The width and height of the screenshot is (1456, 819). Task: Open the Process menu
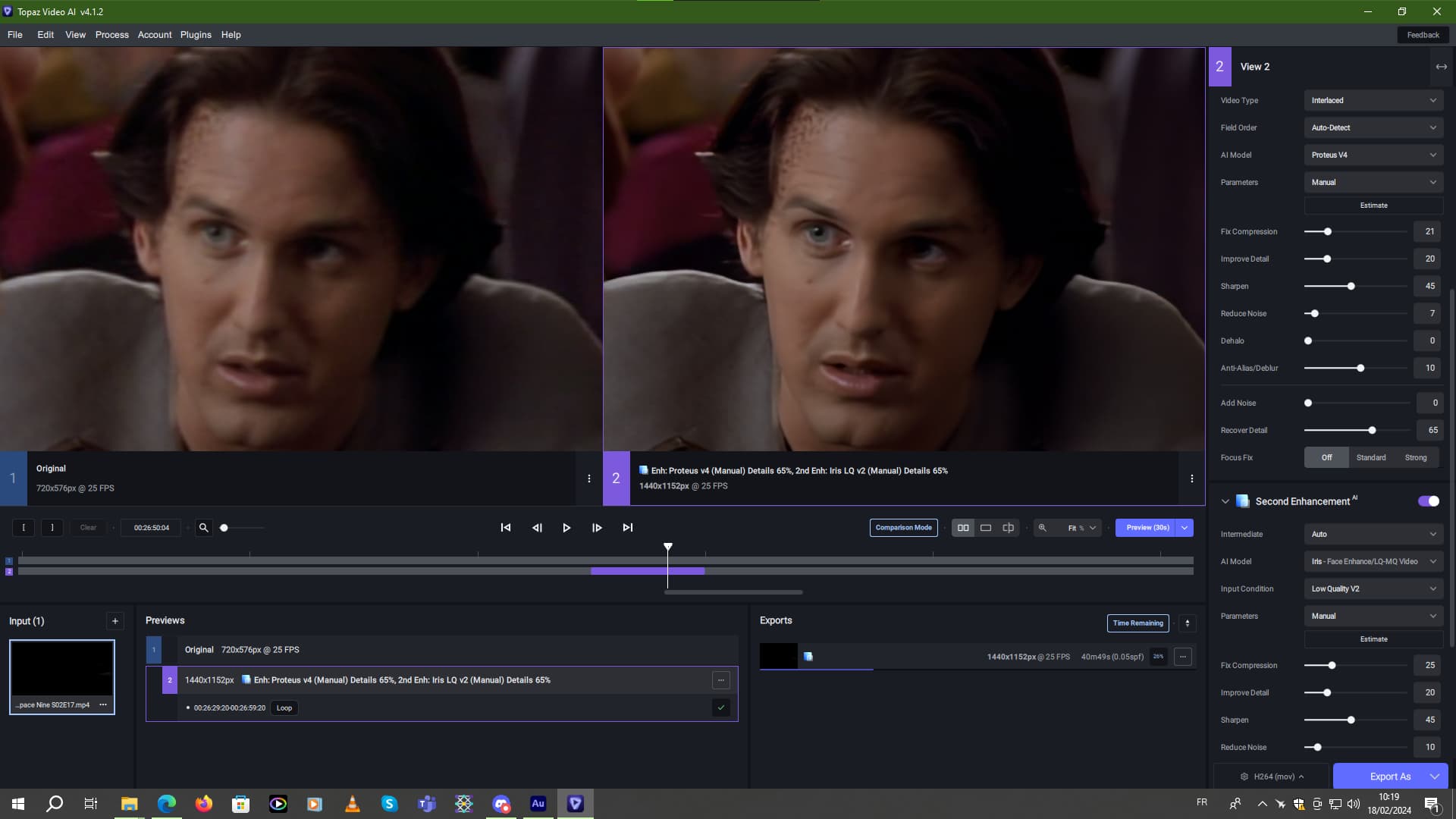pos(111,35)
